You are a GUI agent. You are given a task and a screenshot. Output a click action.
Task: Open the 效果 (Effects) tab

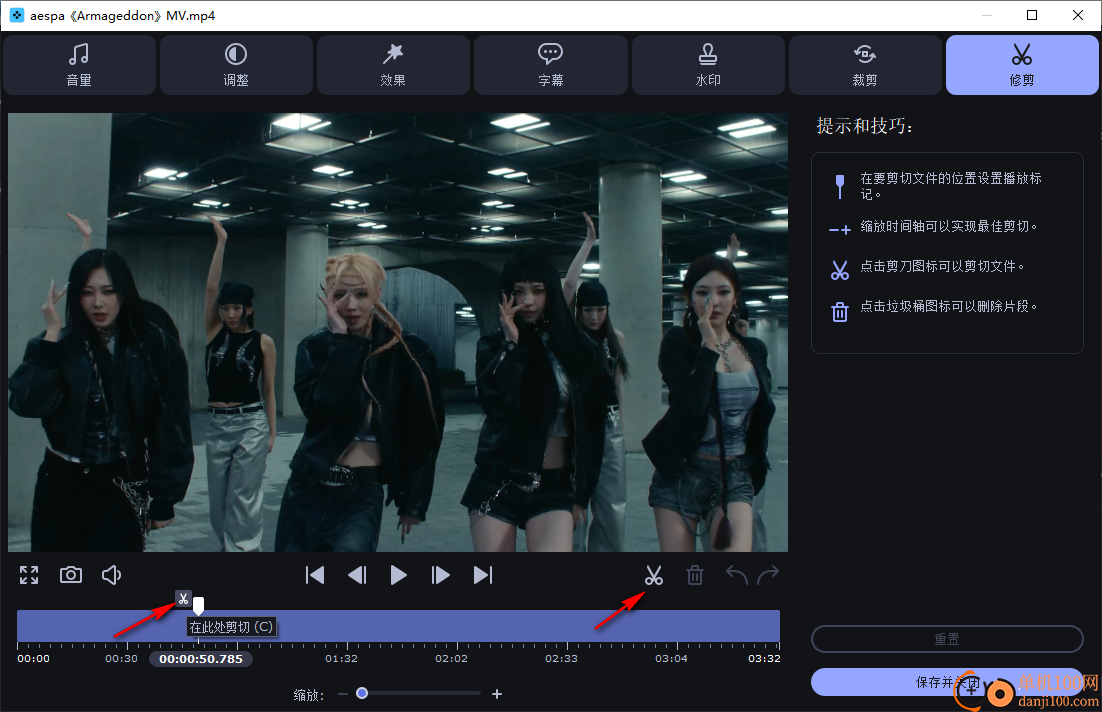click(393, 65)
